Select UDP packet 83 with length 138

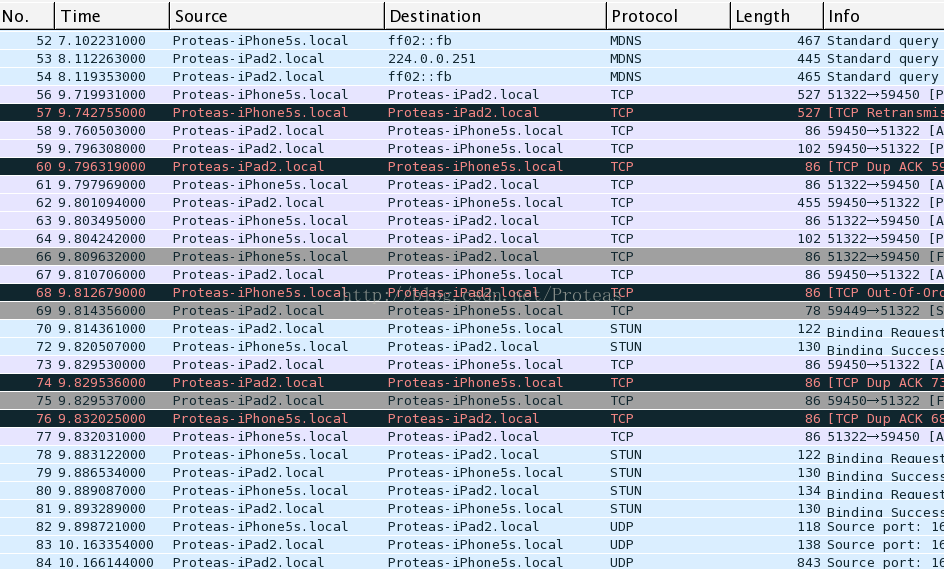point(472,545)
